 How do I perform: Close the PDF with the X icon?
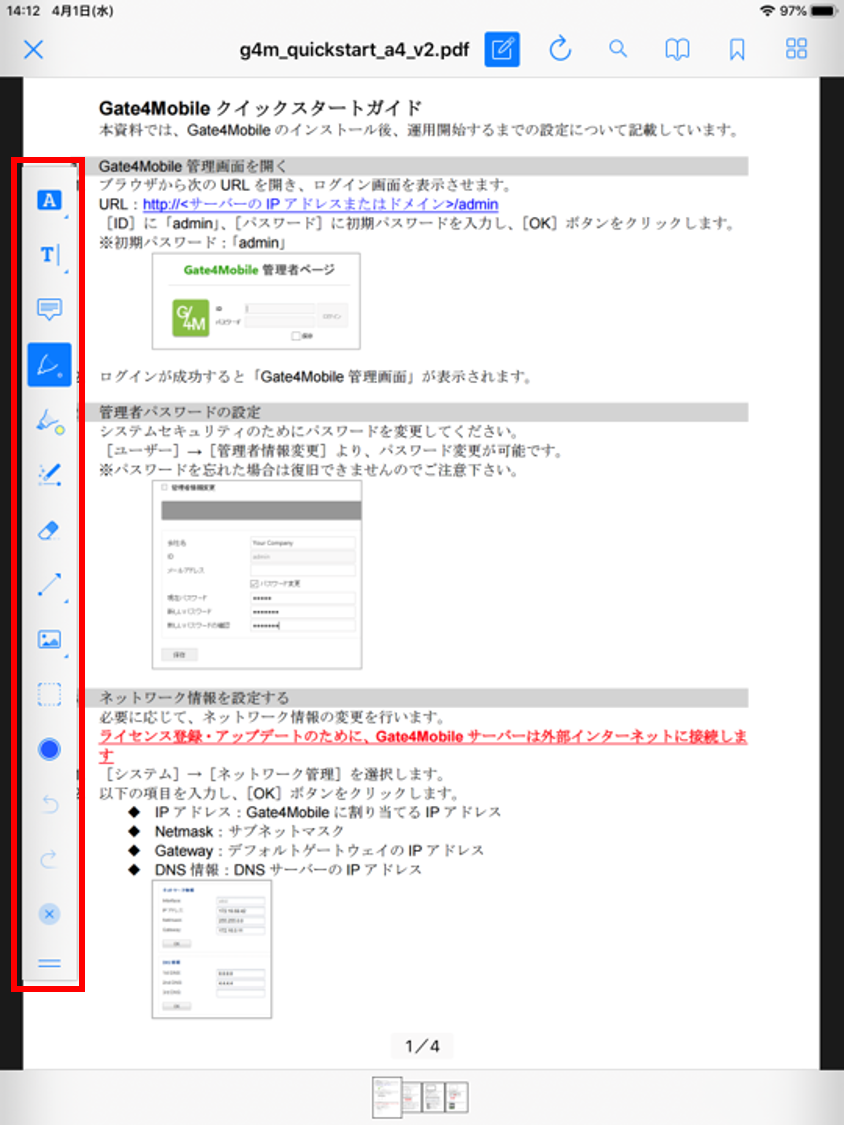click(34, 50)
